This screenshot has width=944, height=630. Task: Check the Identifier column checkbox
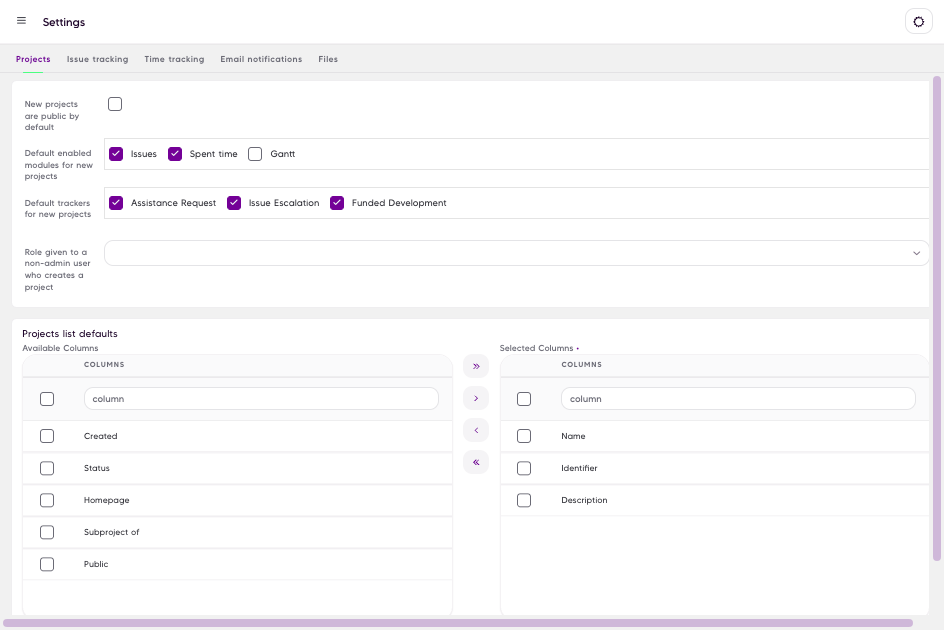click(x=524, y=468)
